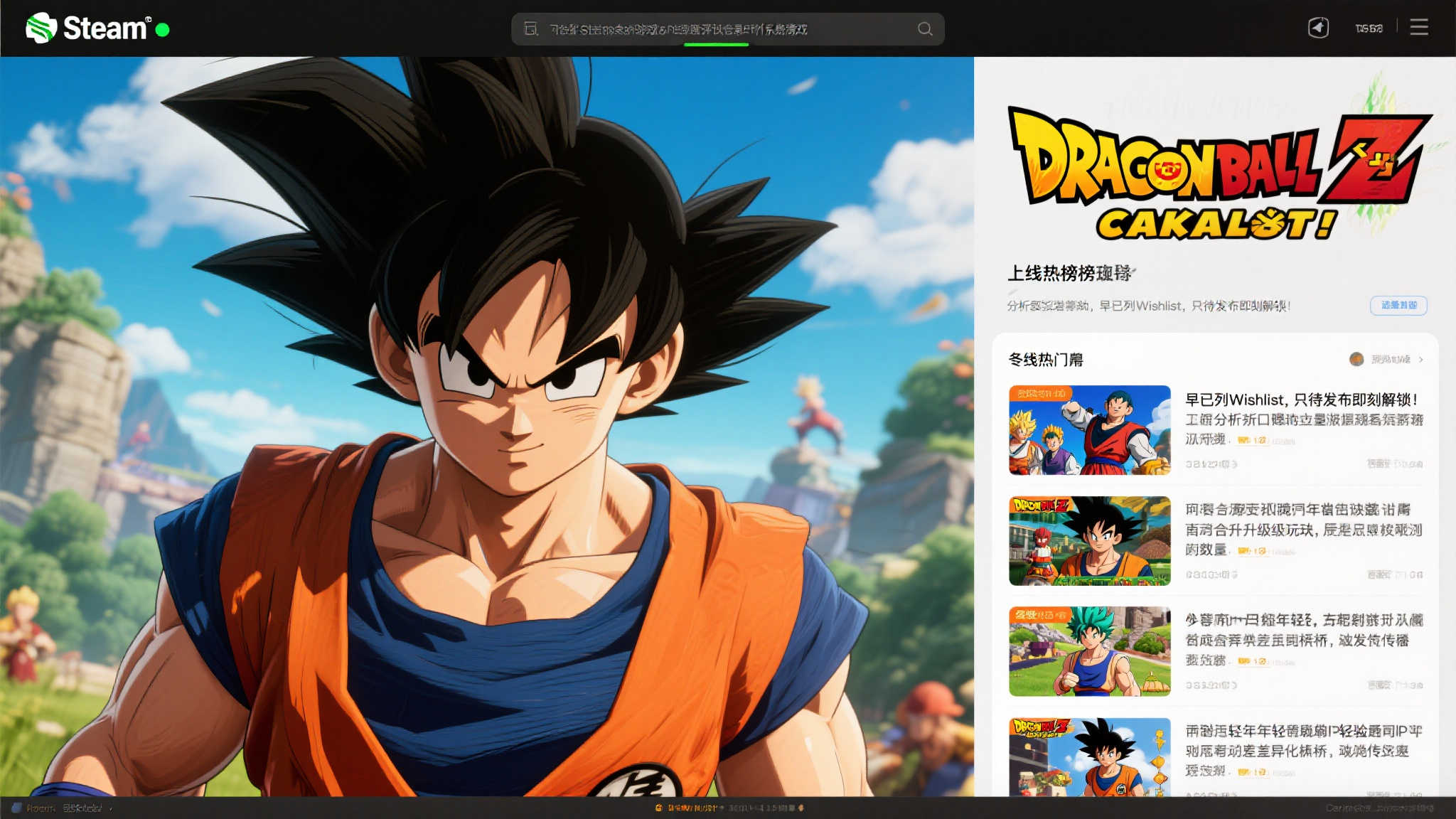1456x819 pixels.
Task: Click the search magnifier icon in the search bar
Action: (925, 29)
